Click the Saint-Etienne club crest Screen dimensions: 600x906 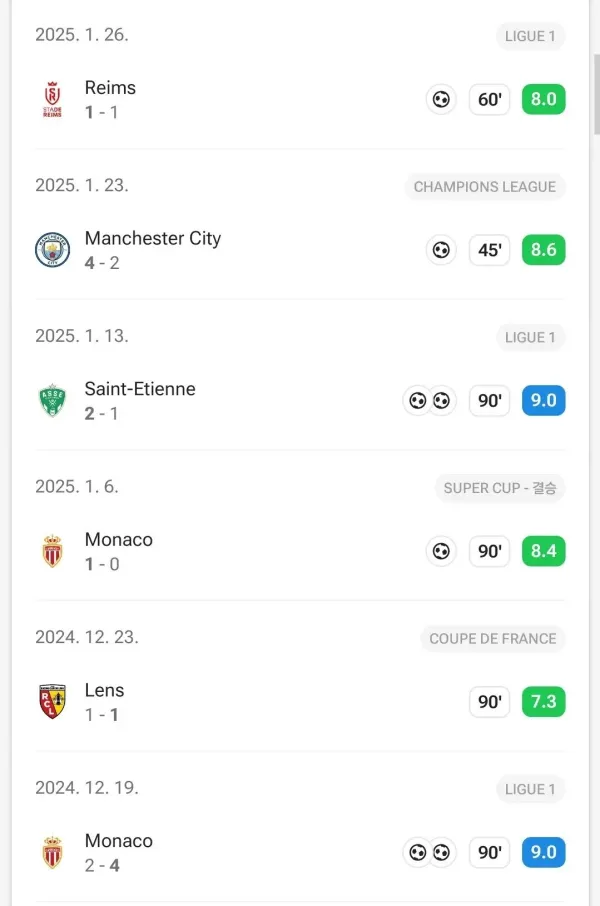(53, 401)
